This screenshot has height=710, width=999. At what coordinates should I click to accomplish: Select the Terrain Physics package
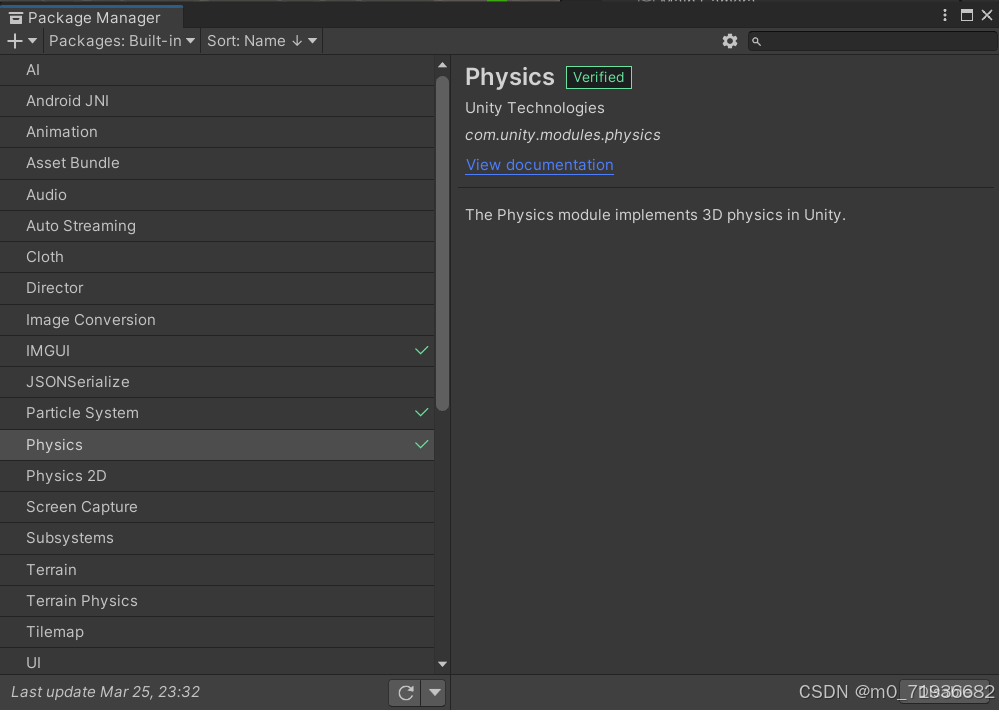coord(217,601)
